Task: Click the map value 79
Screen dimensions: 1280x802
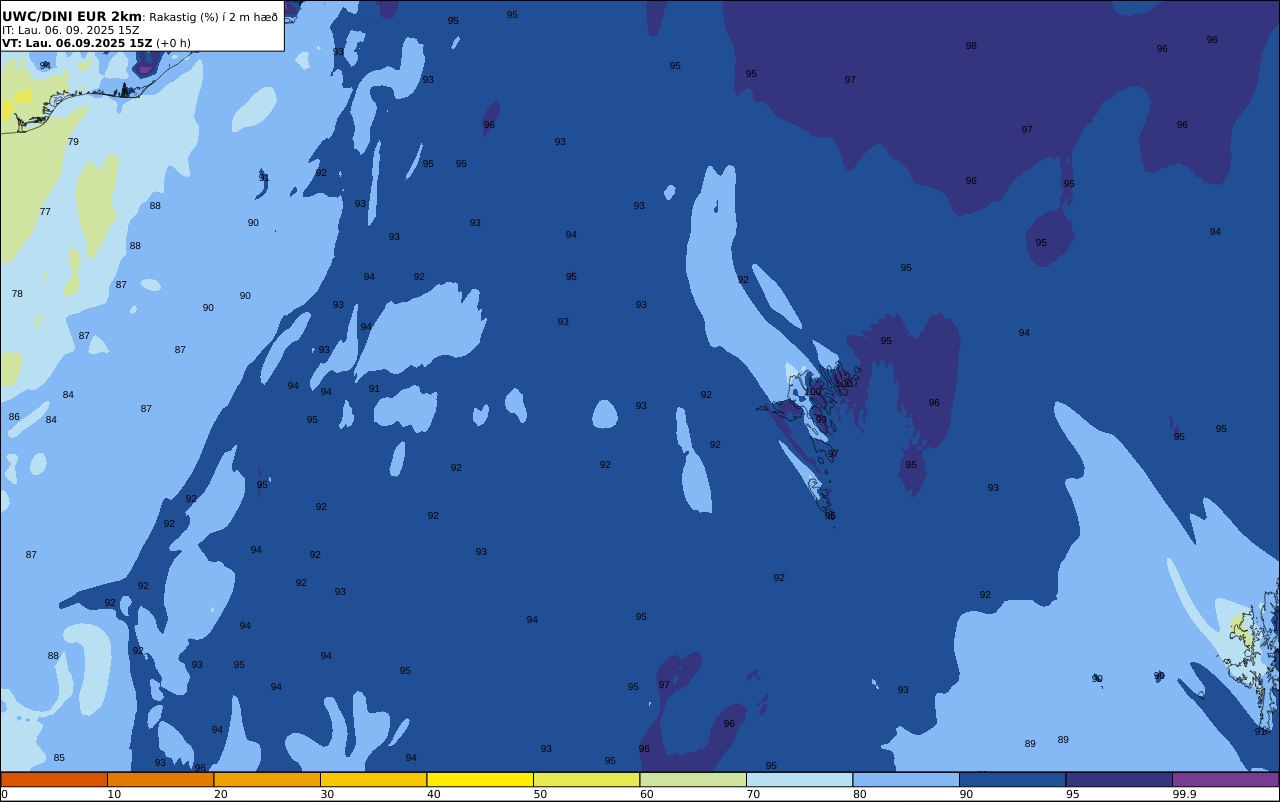Action: (x=73, y=142)
